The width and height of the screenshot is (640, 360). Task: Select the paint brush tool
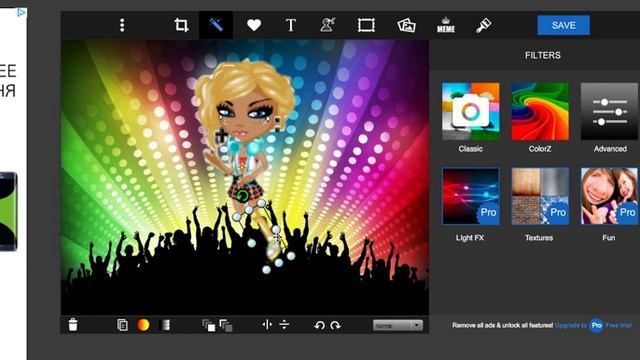pyautogui.click(x=484, y=25)
